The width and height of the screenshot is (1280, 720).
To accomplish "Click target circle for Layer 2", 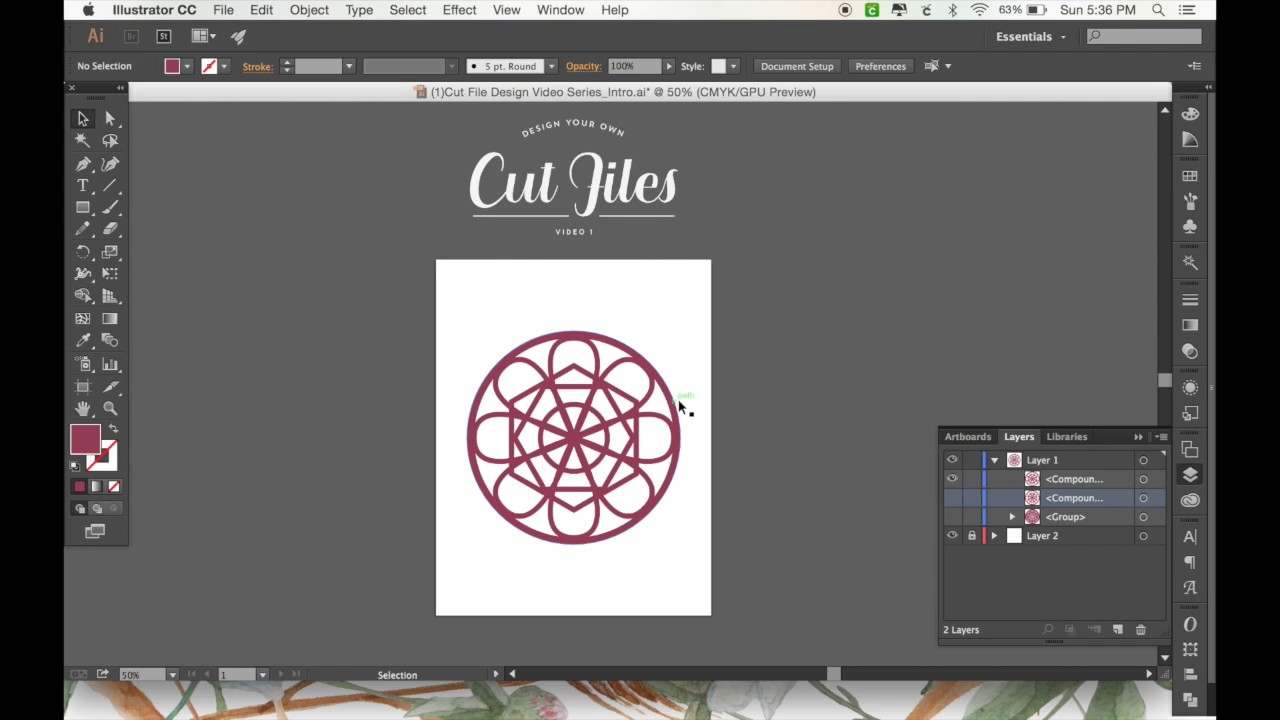I will point(1143,536).
